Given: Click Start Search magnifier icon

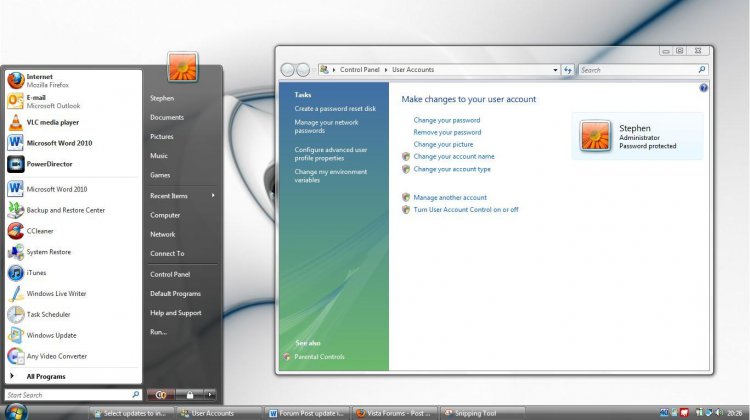Looking at the screenshot, I should [x=136, y=395].
